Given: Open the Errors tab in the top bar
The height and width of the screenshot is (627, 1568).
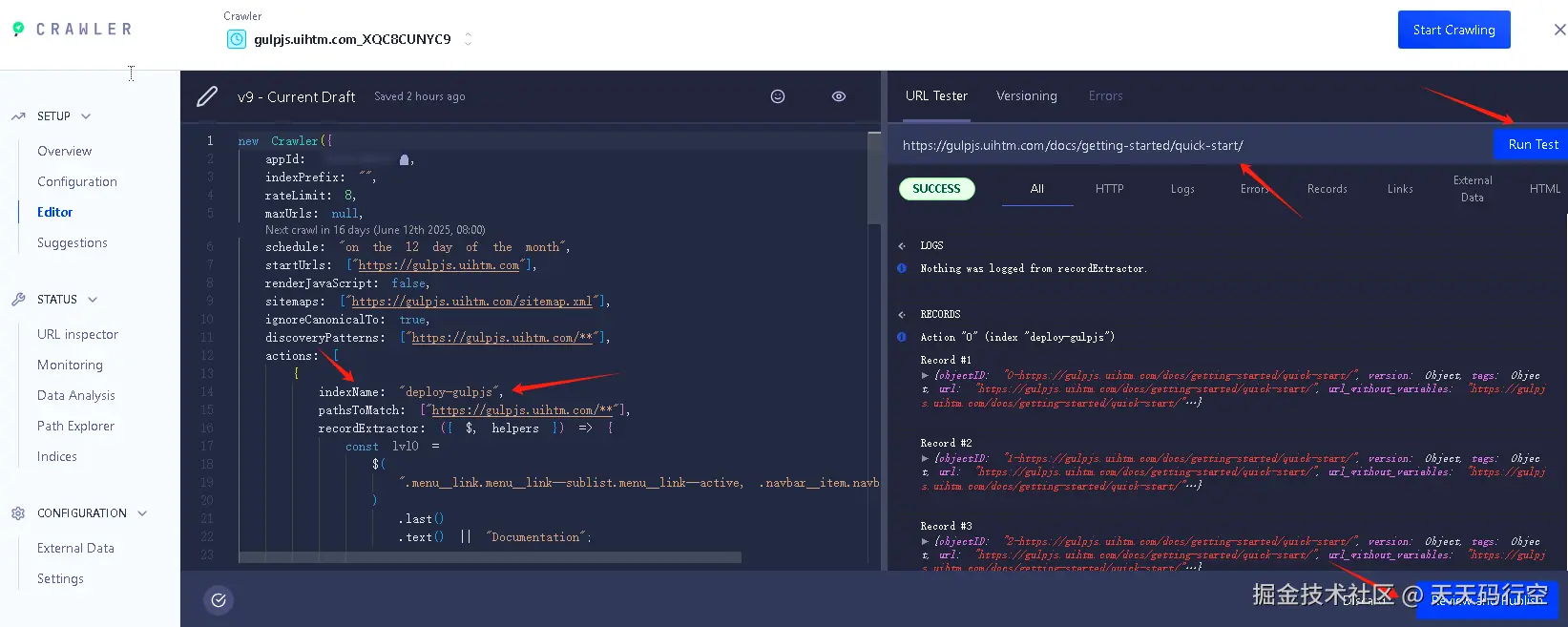Looking at the screenshot, I should tap(1105, 96).
